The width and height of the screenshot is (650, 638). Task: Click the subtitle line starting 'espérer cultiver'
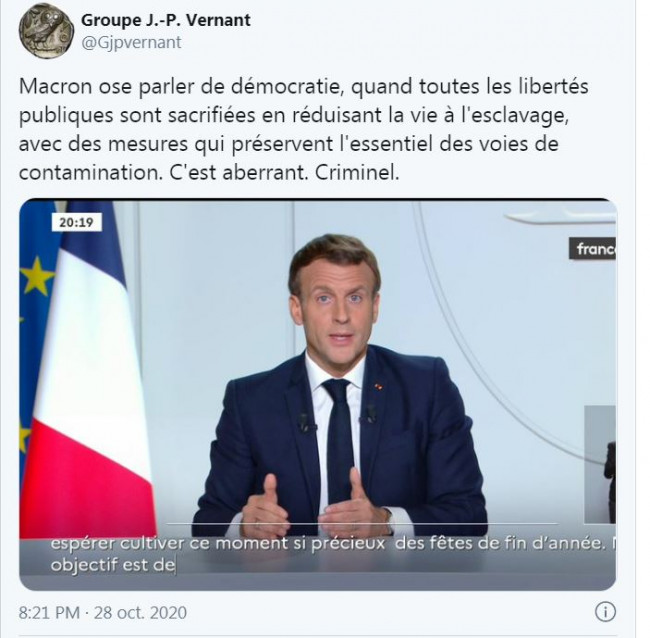pos(330,543)
